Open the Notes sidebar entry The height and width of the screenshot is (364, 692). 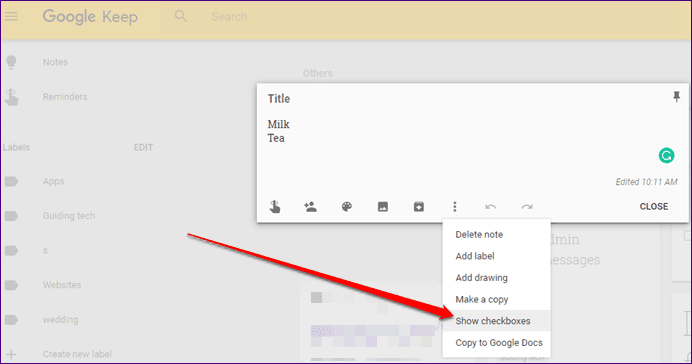55,62
